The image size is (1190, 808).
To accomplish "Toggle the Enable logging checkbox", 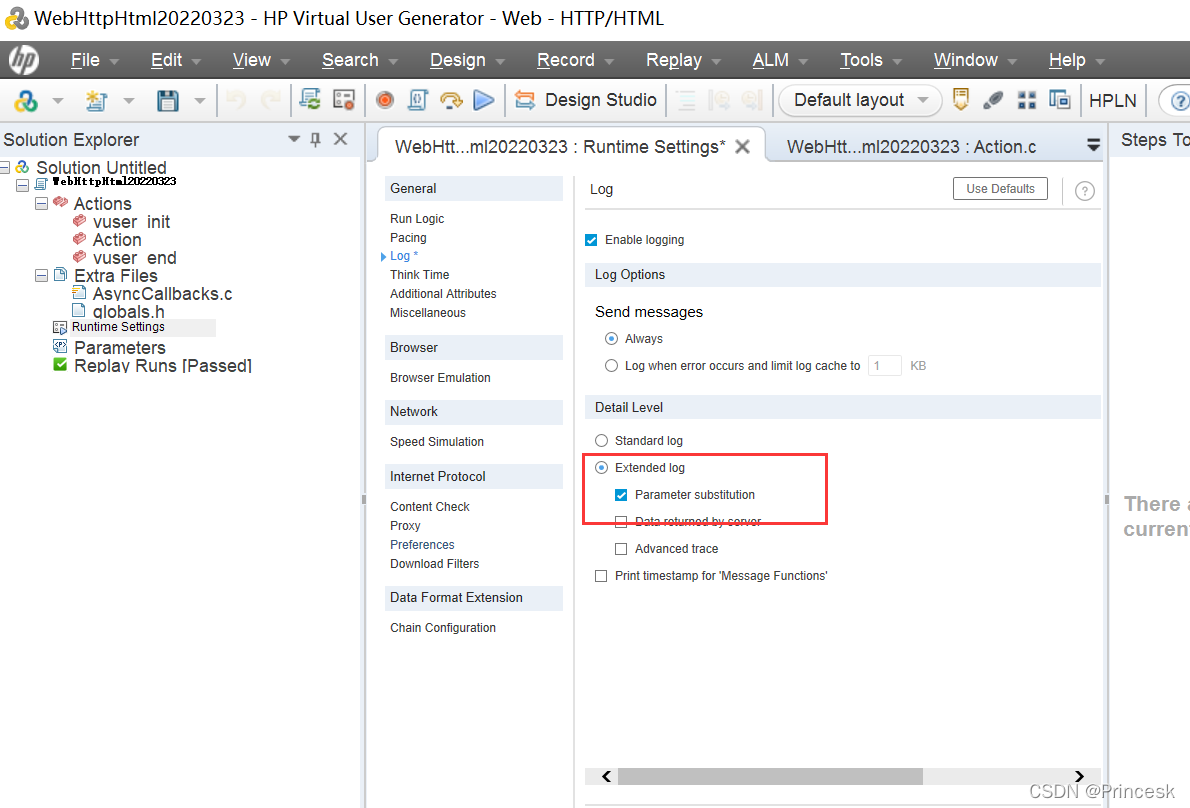I will tap(591, 240).
